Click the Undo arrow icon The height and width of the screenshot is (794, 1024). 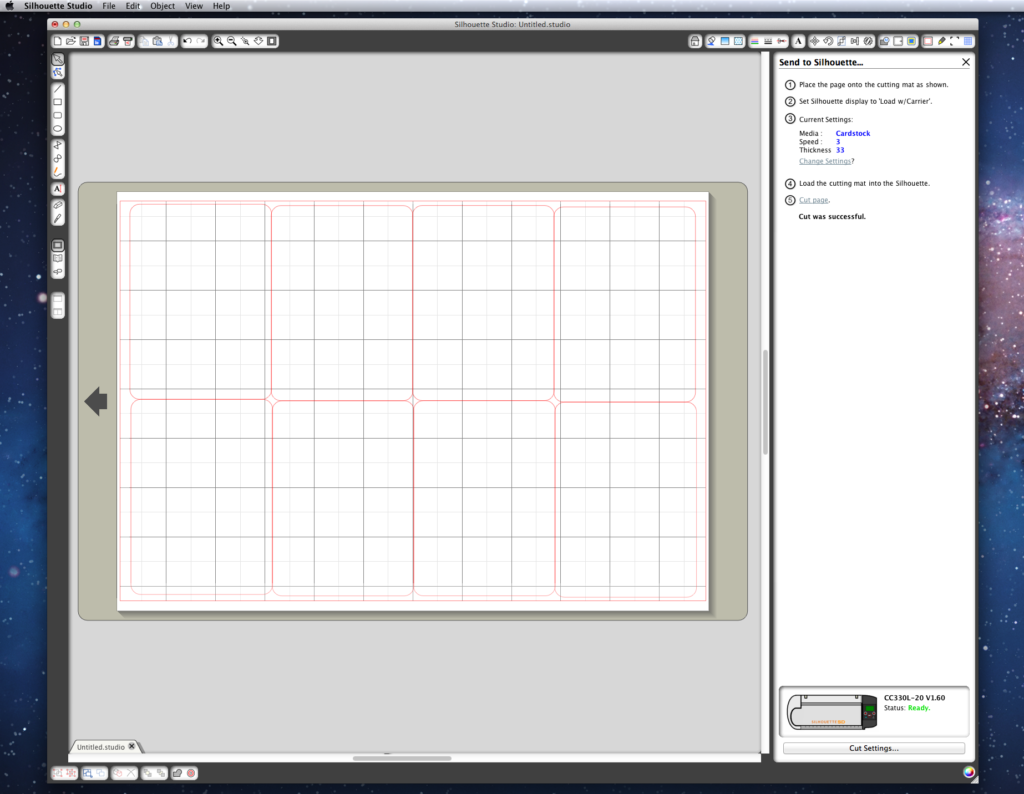point(187,41)
